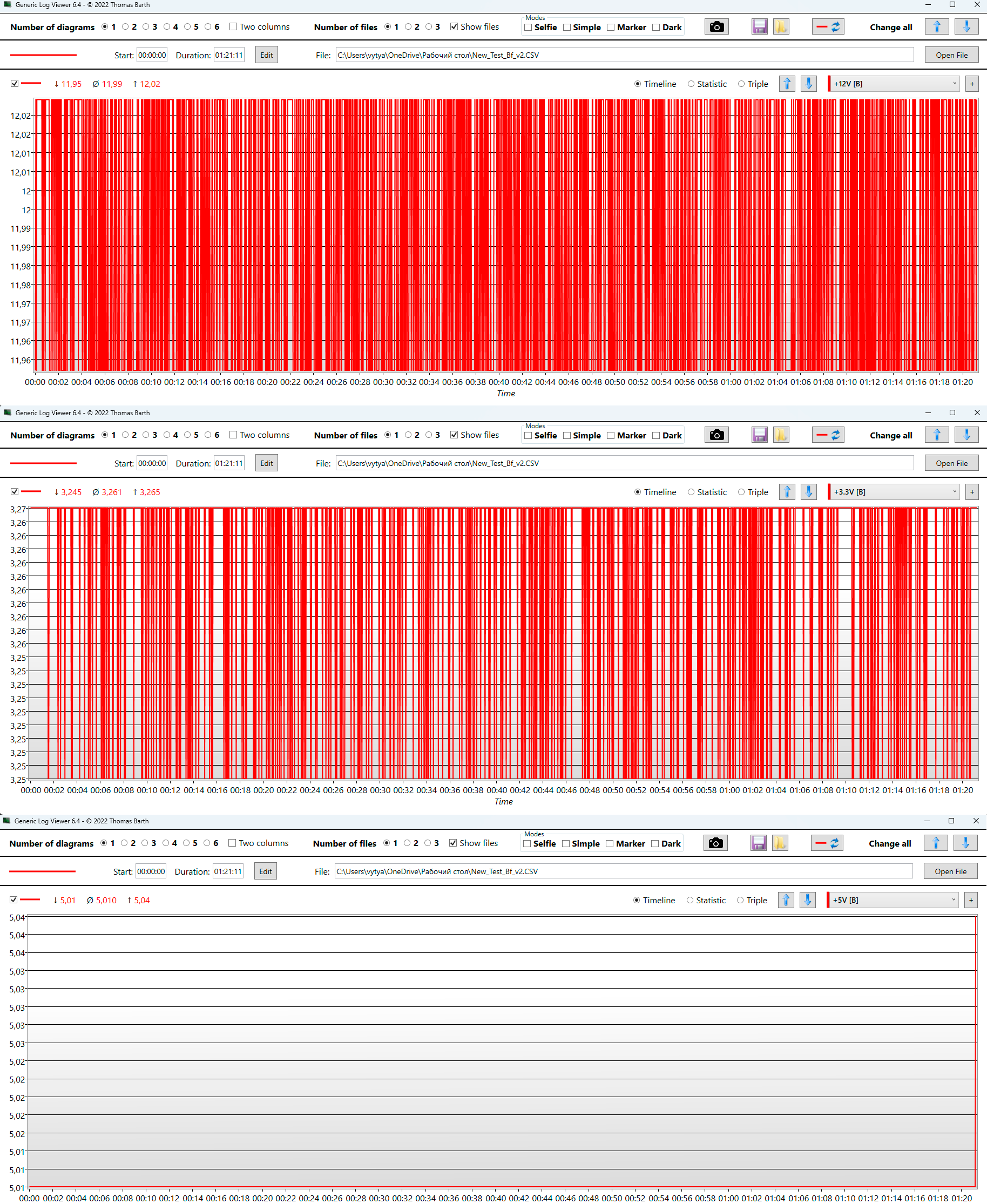The image size is (987, 1204).
Task: Click the red file line color in +12V window
Action: pos(43,55)
